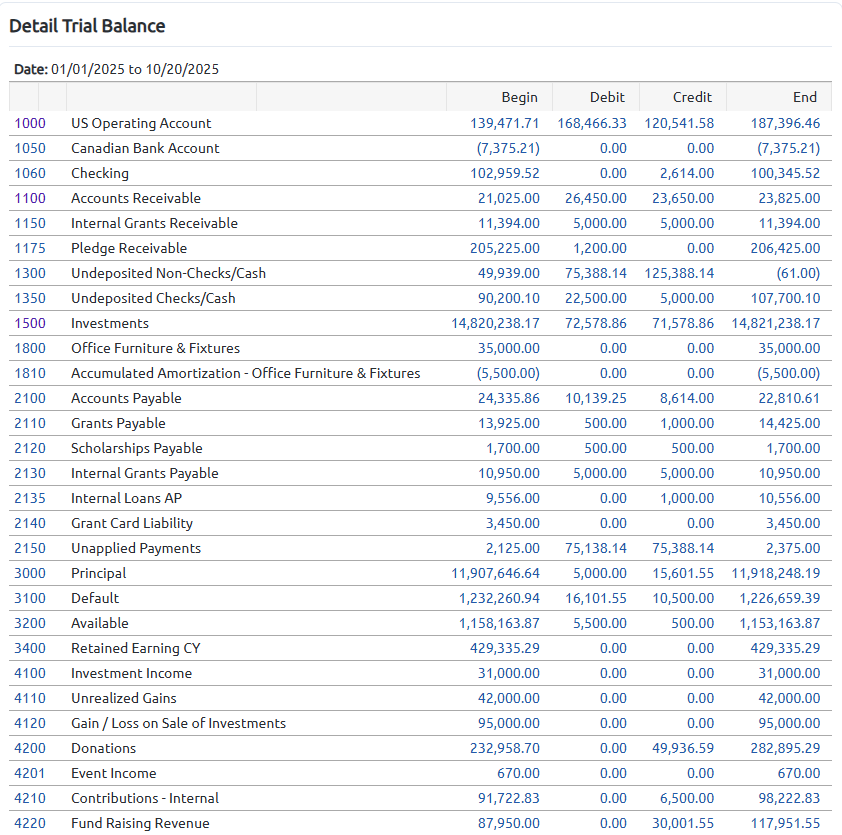
Task: Click Default end balance 1,226,659.39
Action: click(780, 598)
